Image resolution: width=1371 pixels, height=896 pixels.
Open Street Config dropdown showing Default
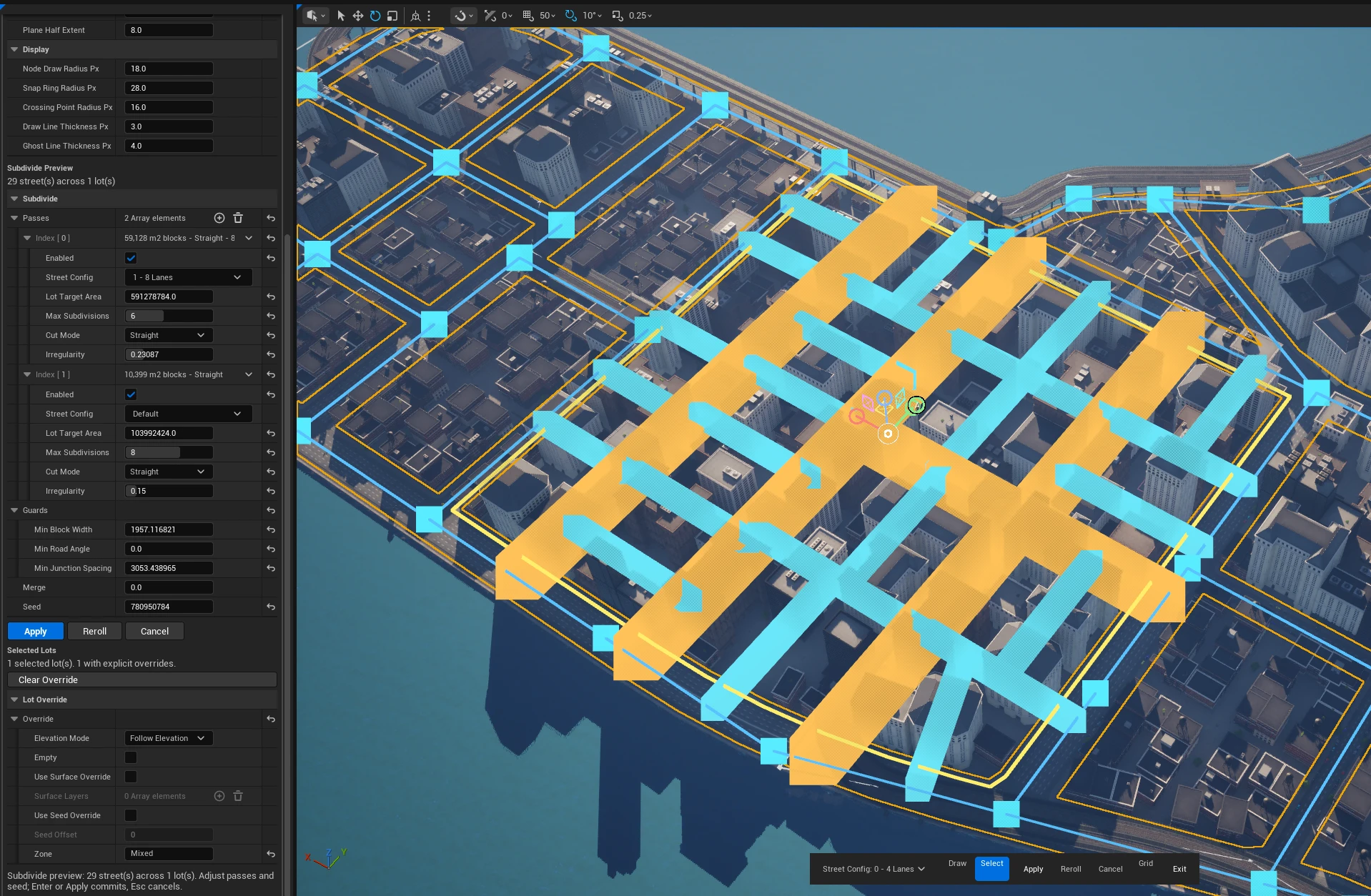(x=188, y=414)
